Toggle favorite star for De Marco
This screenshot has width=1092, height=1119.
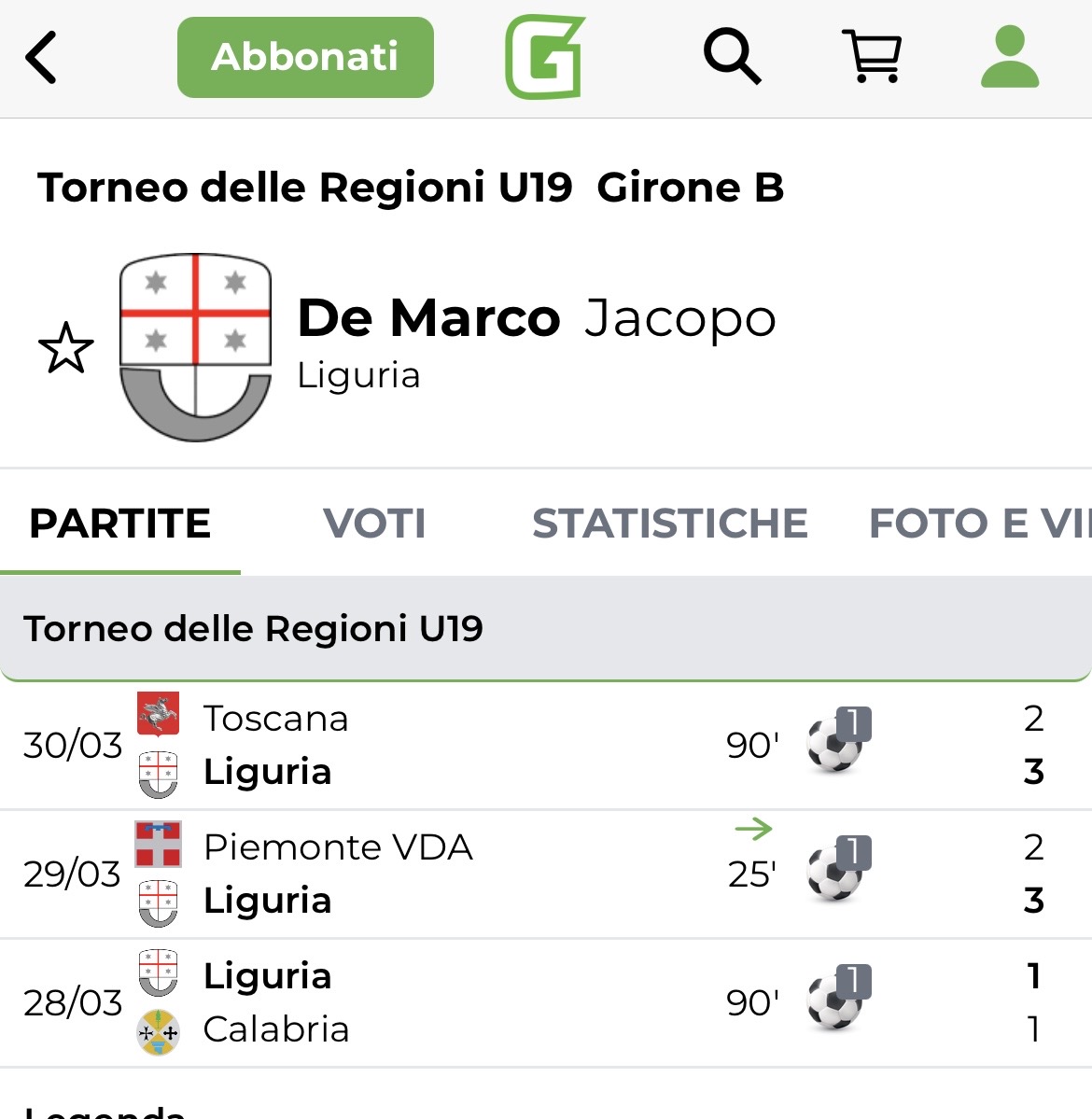tap(66, 348)
